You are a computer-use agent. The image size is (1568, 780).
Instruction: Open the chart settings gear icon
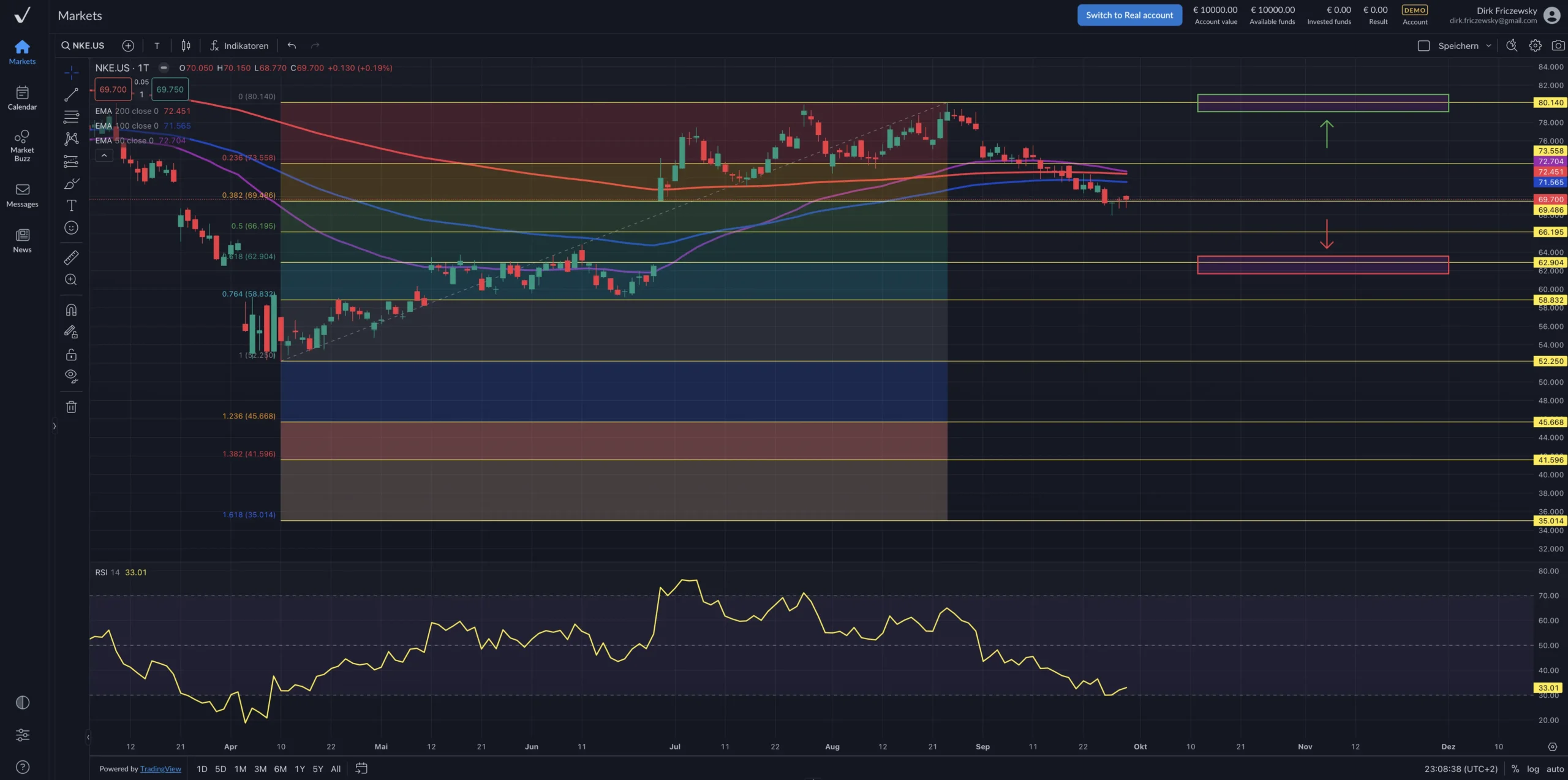[1535, 45]
